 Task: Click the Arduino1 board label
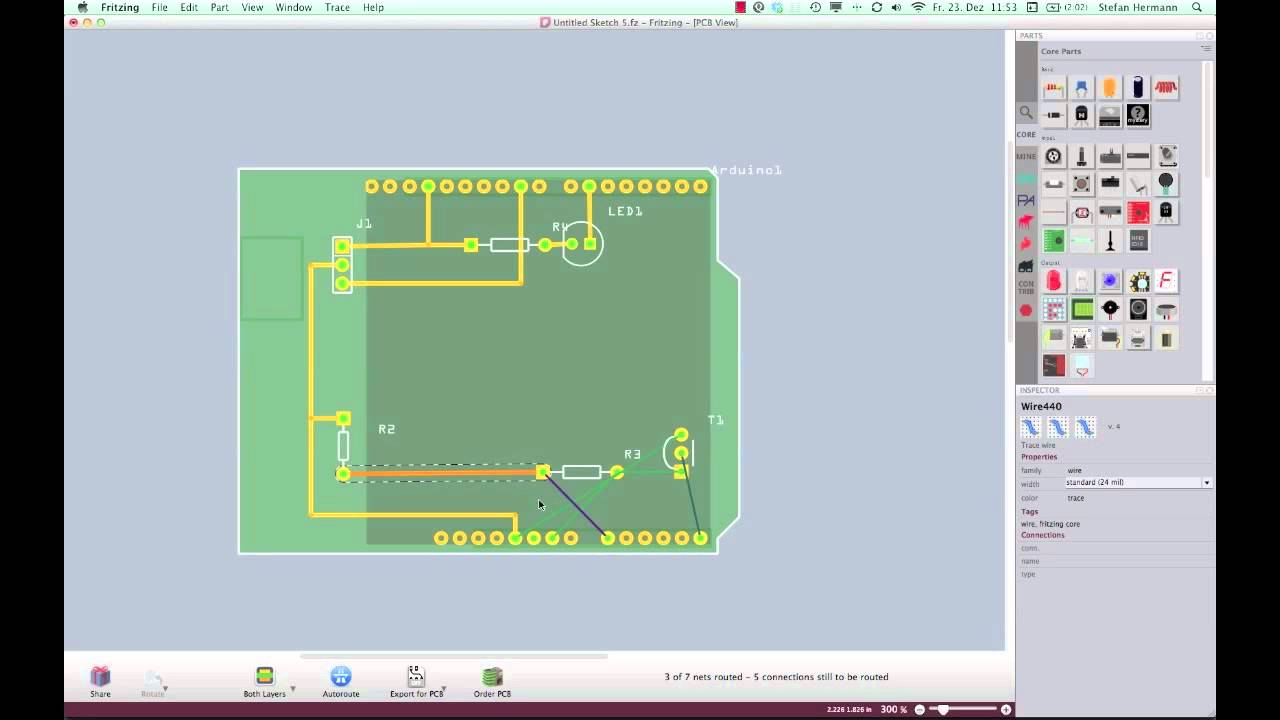click(x=747, y=171)
